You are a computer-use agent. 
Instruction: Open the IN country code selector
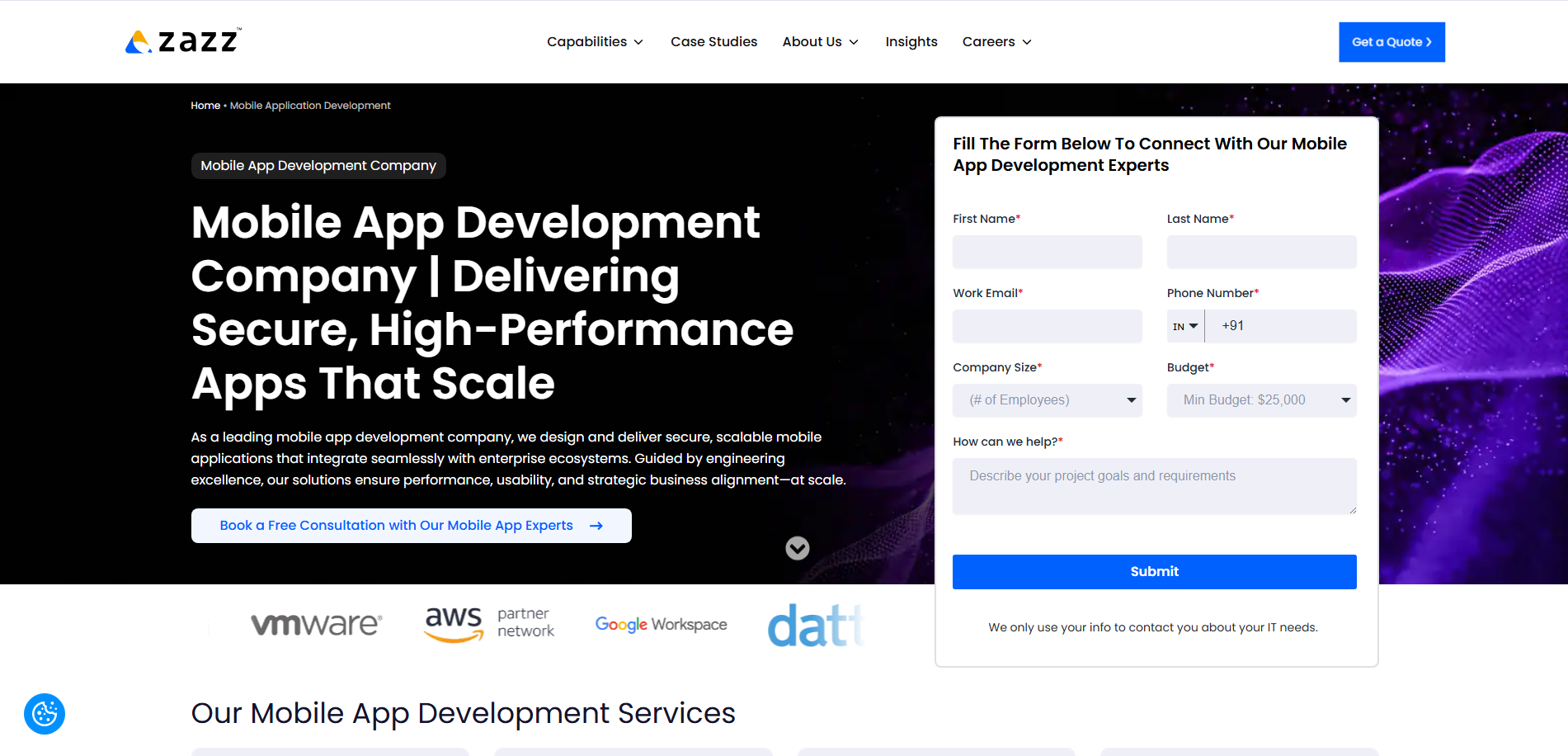coord(1185,326)
